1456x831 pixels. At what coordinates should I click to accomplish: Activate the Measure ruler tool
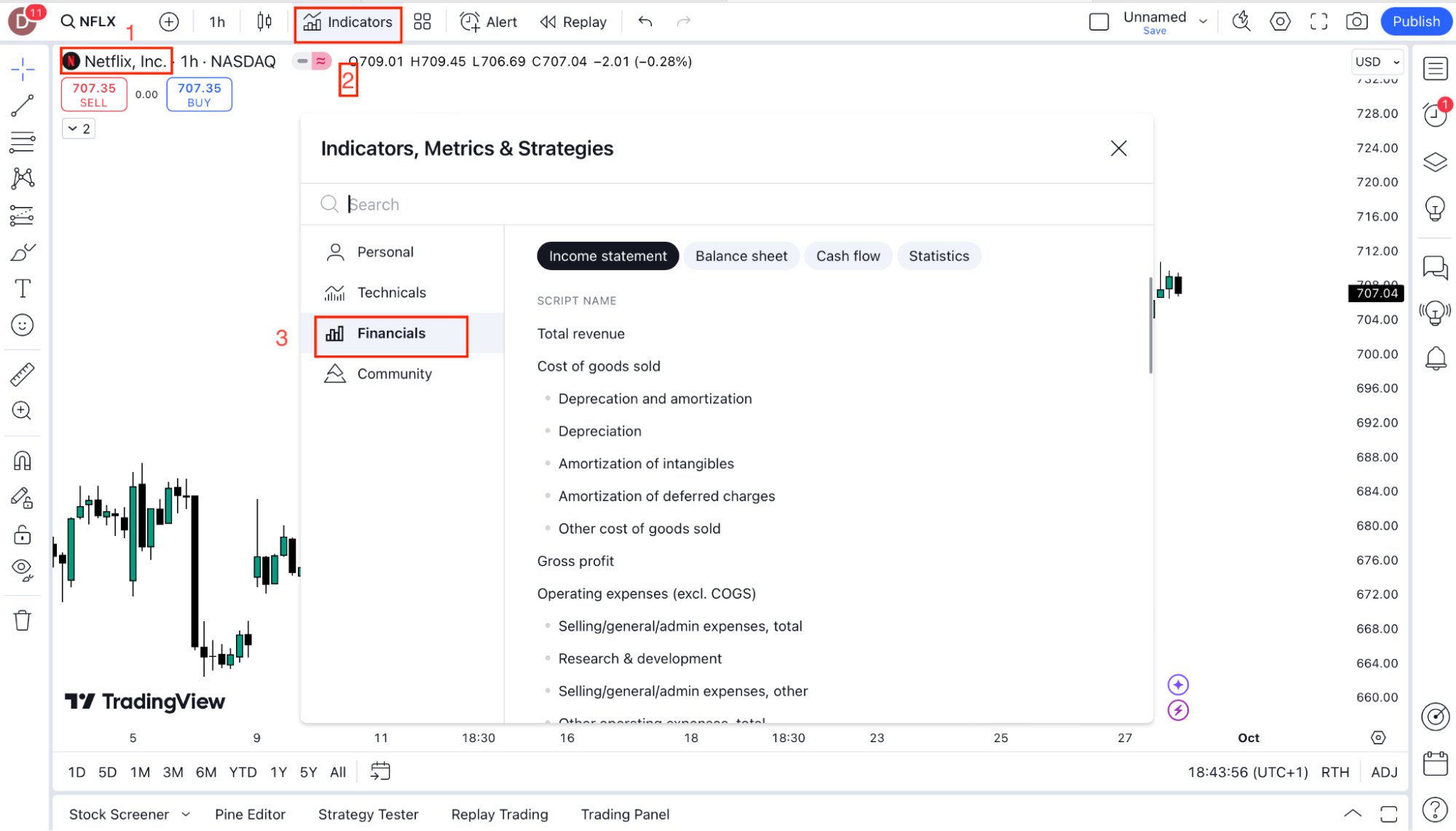pyautogui.click(x=23, y=374)
